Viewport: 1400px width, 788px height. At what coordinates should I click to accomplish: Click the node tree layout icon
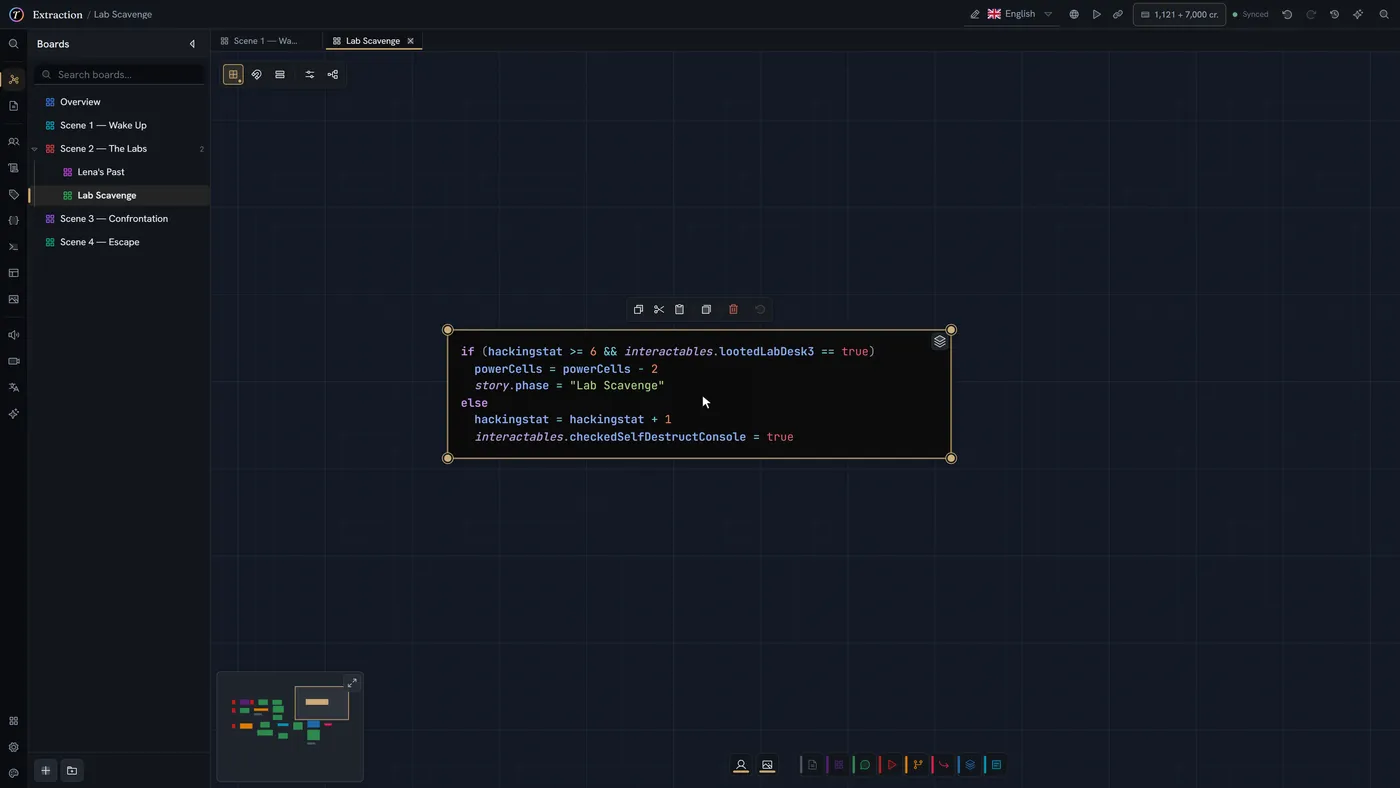click(333, 75)
